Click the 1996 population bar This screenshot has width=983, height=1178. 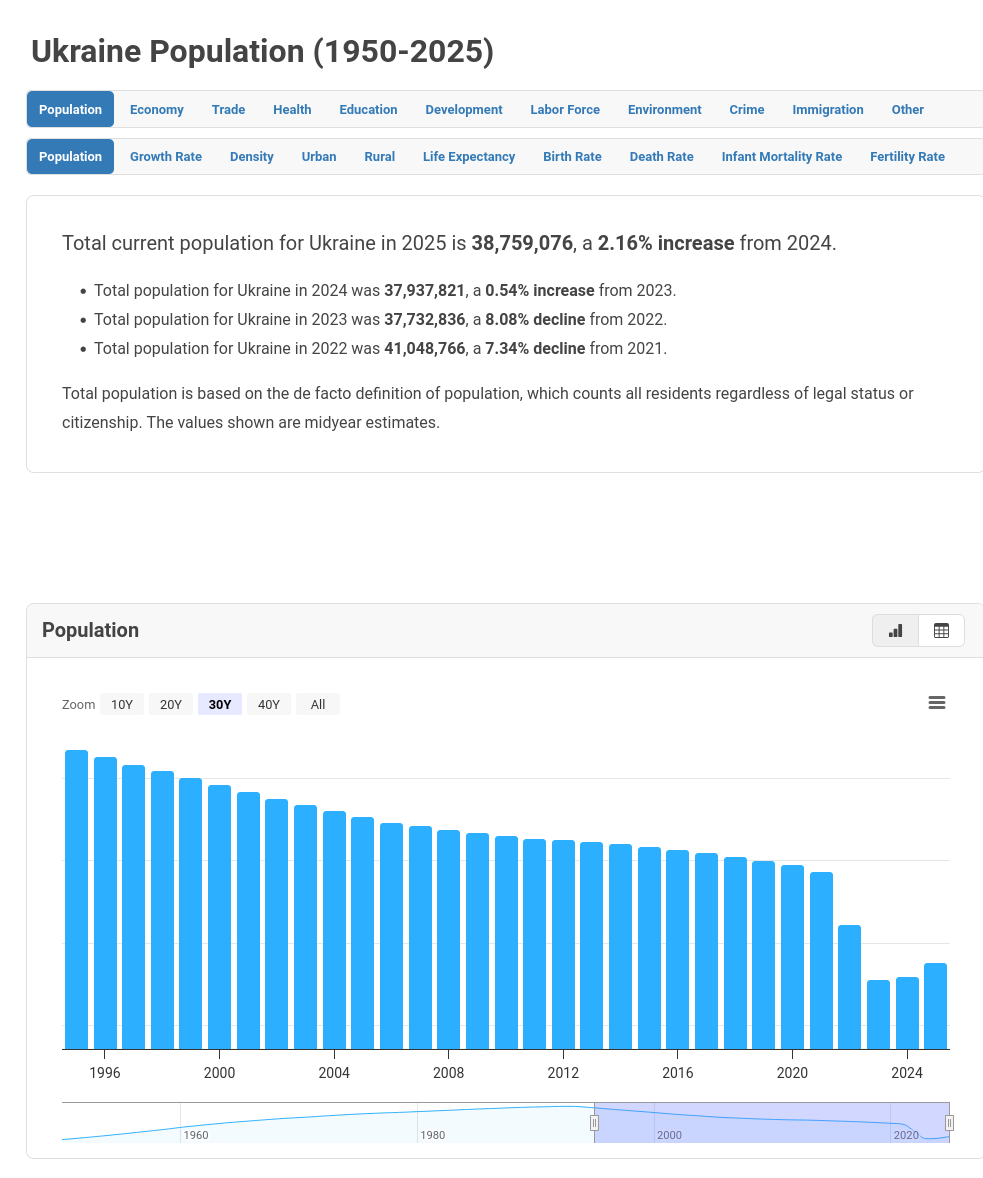coord(105,903)
